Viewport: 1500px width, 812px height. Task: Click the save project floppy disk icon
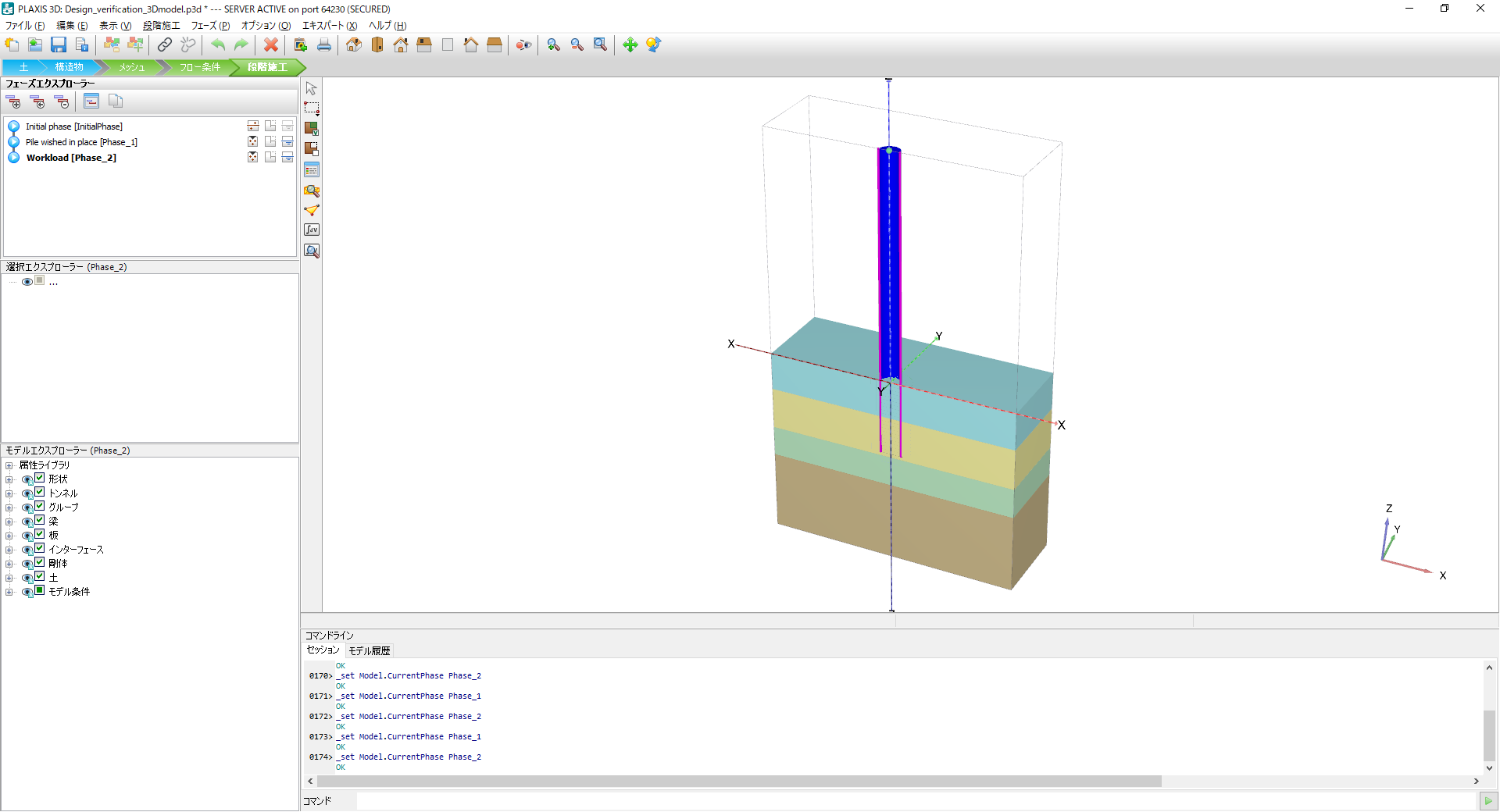coord(59,45)
